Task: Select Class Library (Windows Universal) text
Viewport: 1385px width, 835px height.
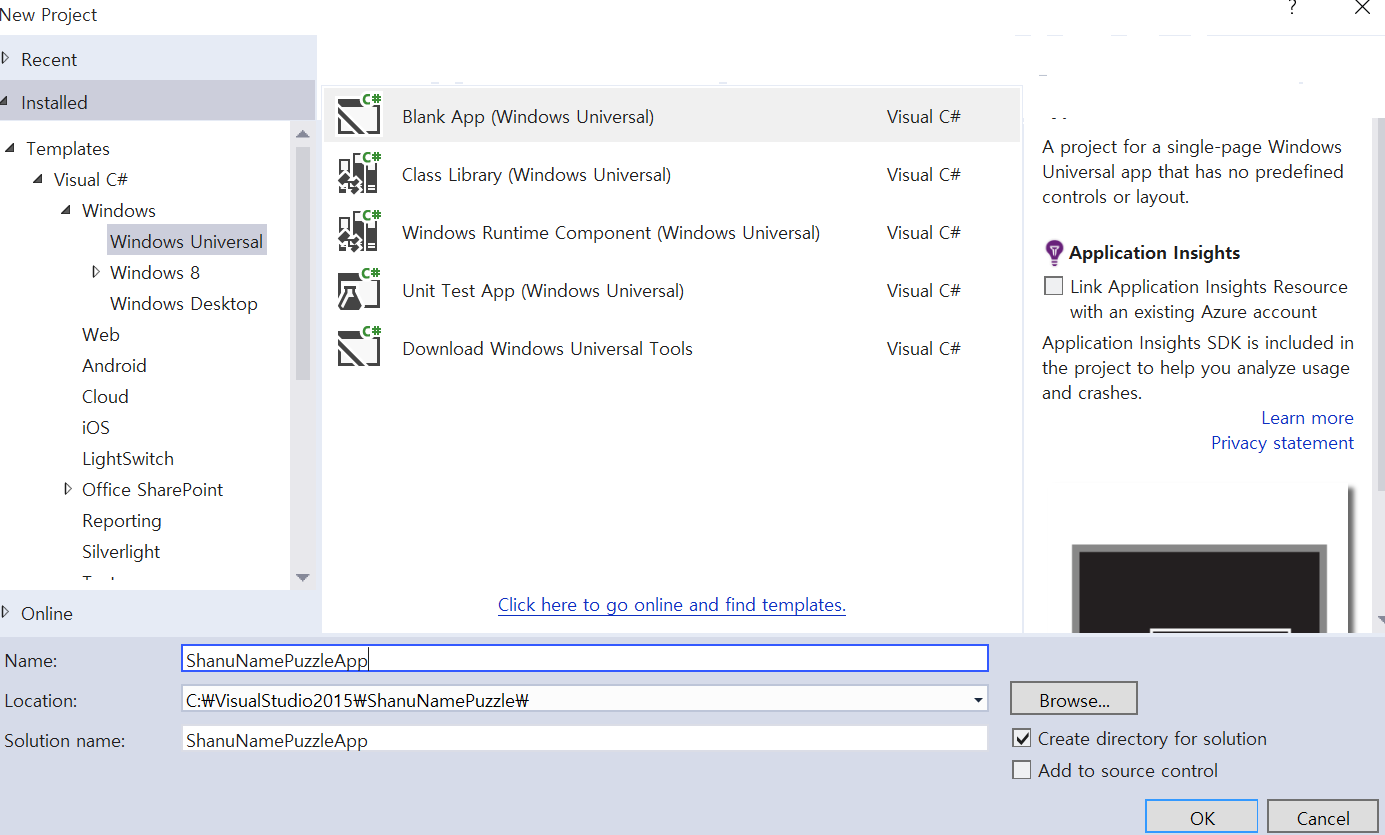Action: point(536,174)
